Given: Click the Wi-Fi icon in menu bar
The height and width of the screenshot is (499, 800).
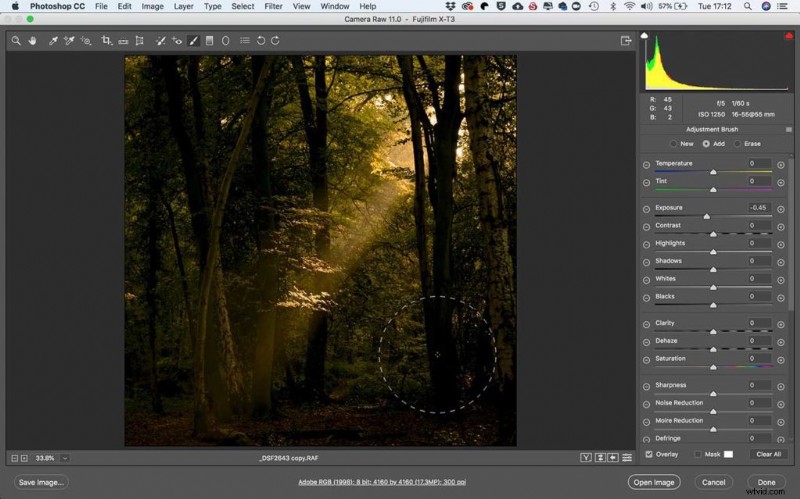Looking at the screenshot, I should coord(630,6).
